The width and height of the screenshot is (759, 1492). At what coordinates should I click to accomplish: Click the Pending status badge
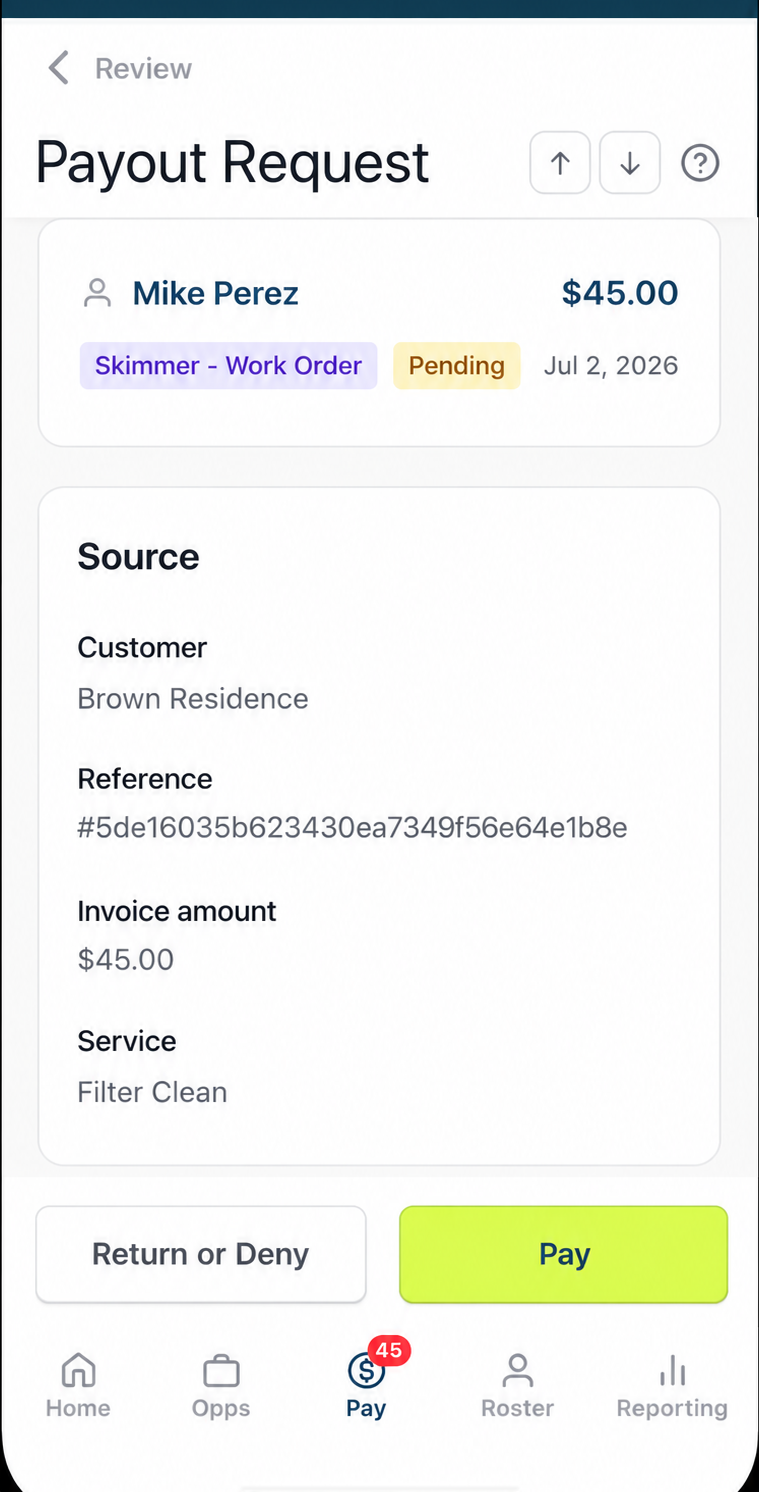[x=457, y=365]
